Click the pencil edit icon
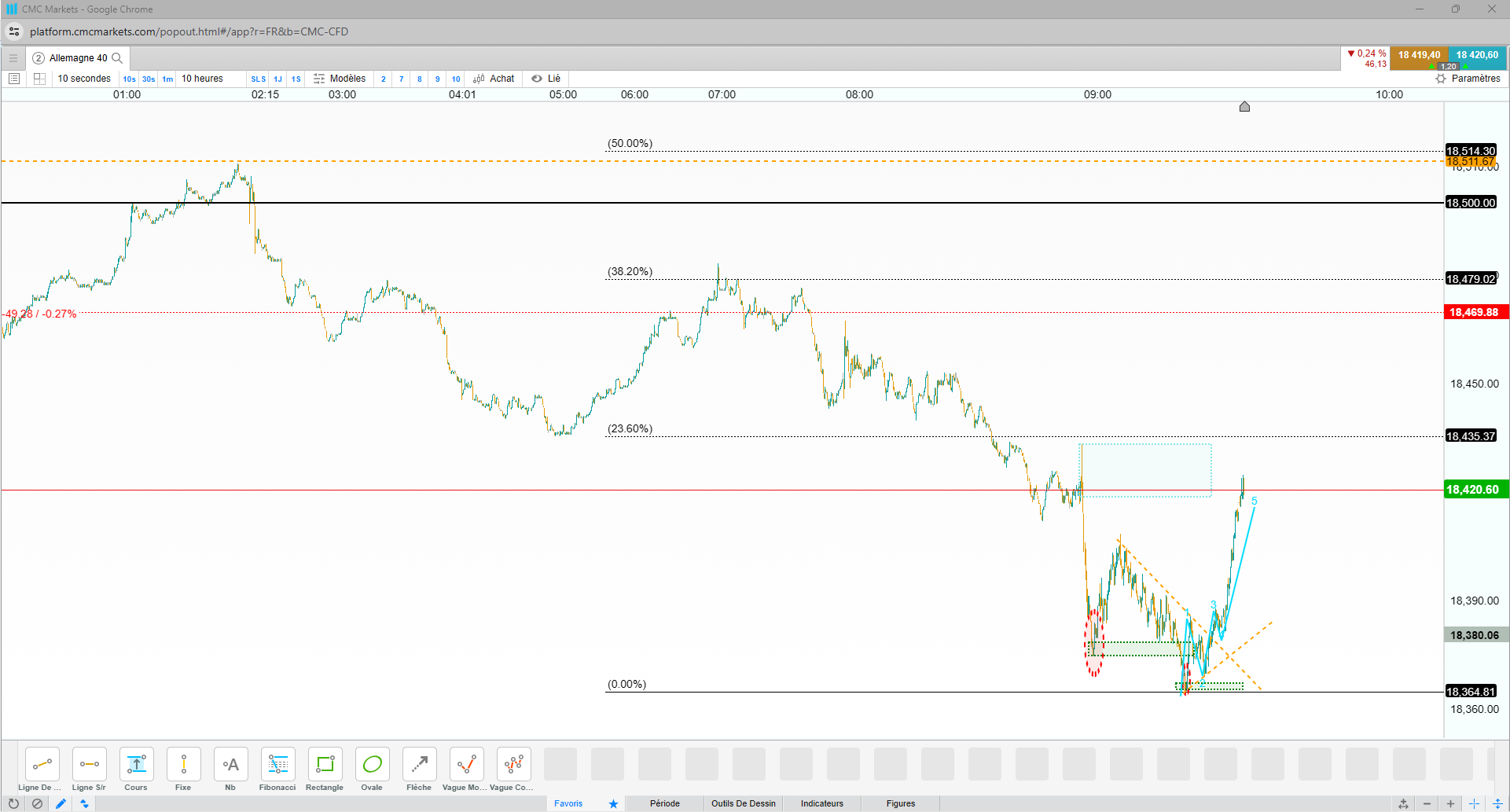 click(x=61, y=803)
